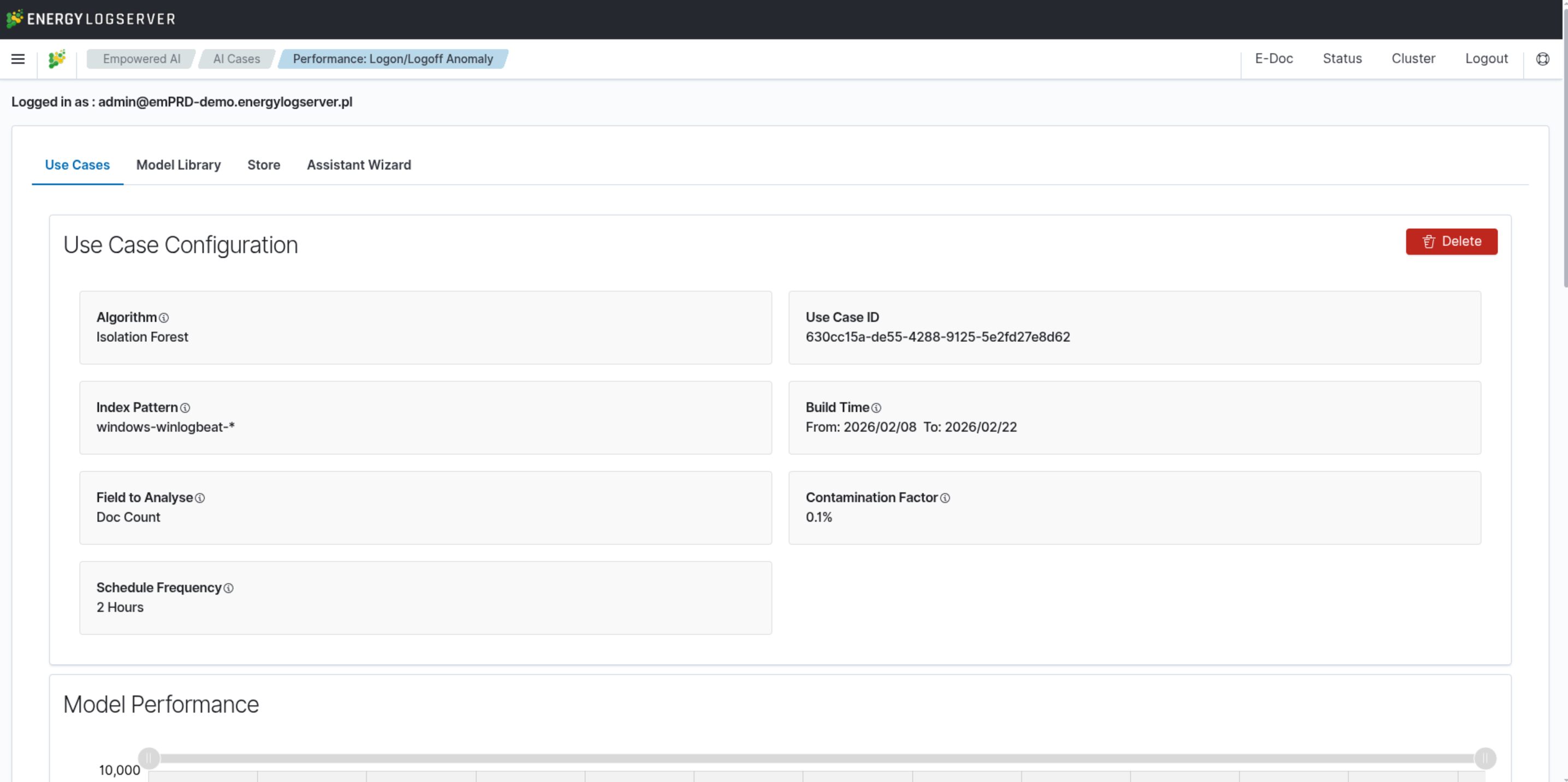Screen dimensions: 1568x782
Task: Click the right chart range slider handle
Action: tap(1484, 759)
